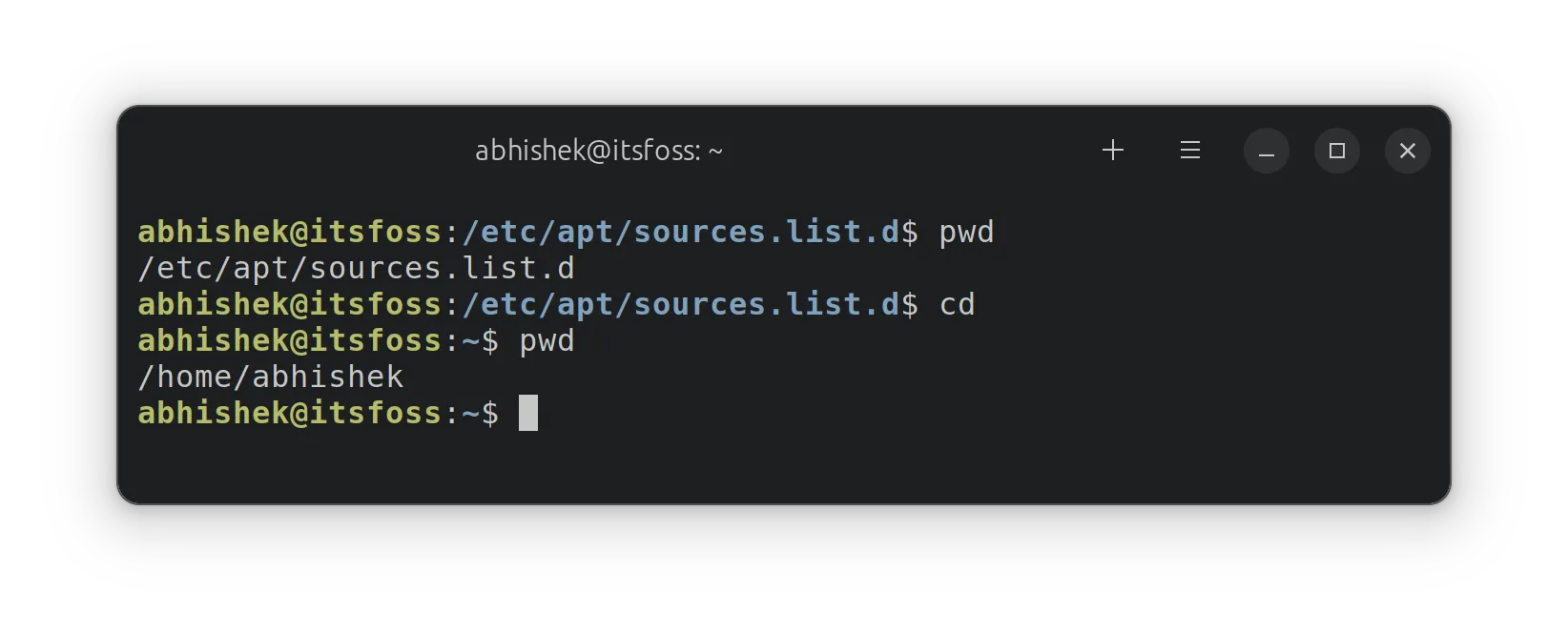This screenshot has width=1568, height=633.
Task: Click the cd command text
Action: click(x=957, y=305)
